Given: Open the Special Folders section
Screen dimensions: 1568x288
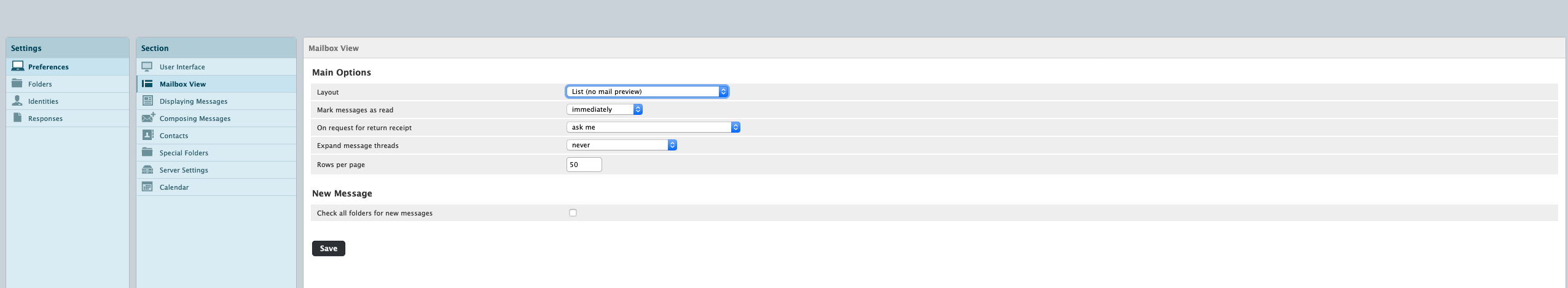Looking at the screenshot, I should tap(184, 153).
